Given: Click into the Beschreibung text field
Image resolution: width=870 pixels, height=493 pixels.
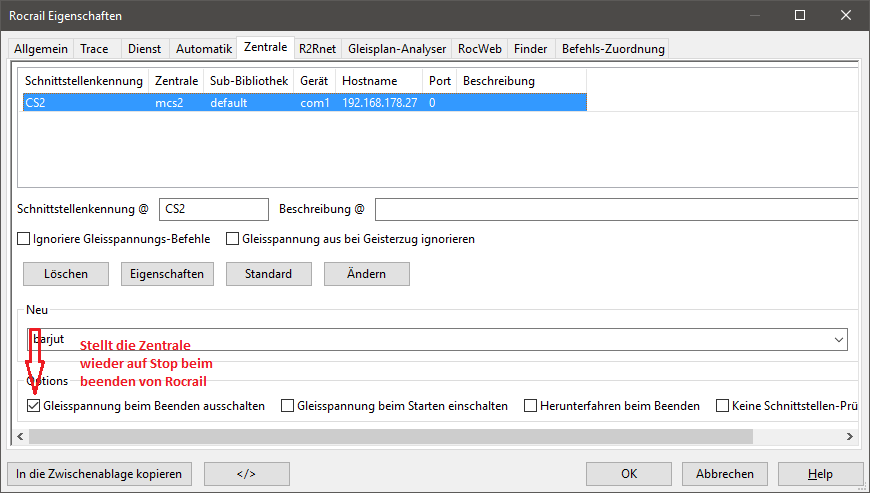Looking at the screenshot, I should pyautogui.click(x=615, y=209).
